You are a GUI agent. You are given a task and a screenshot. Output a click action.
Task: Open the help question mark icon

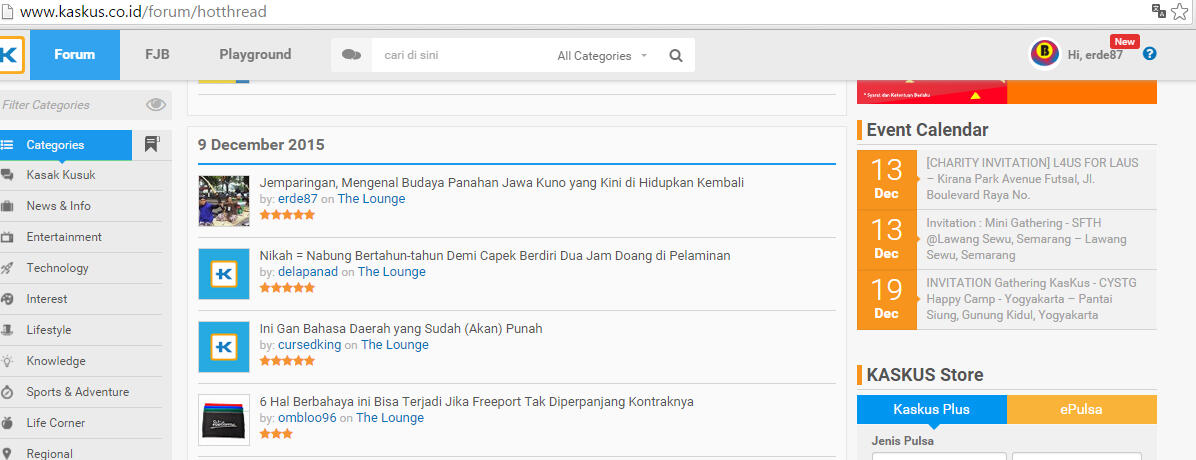pyautogui.click(x=1149, y=54)
